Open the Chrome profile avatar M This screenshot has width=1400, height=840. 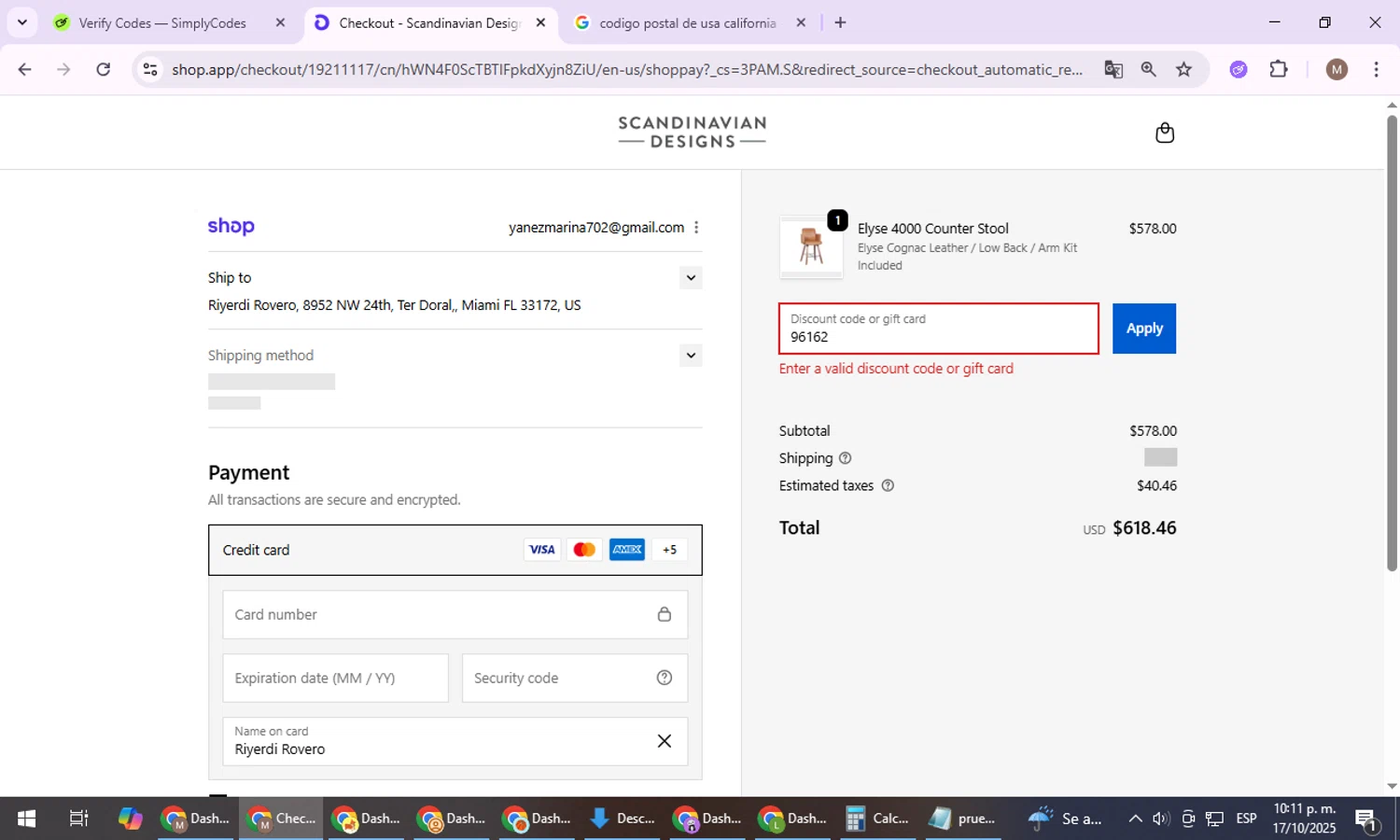point(1337,69)
